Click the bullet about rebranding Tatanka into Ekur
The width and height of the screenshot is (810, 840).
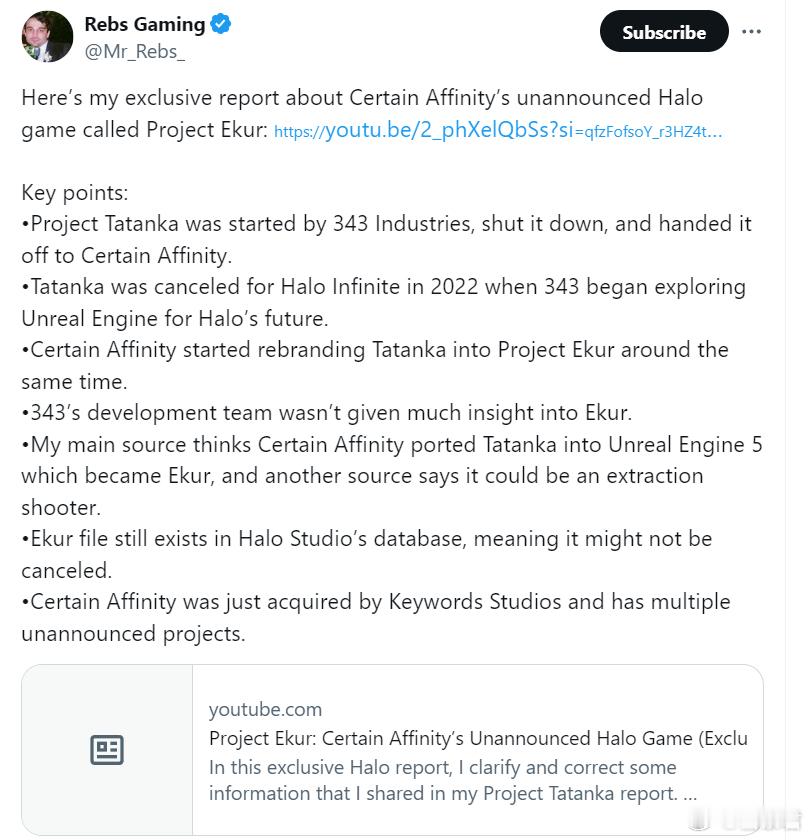pyautogui.click(x=375, y=365)
